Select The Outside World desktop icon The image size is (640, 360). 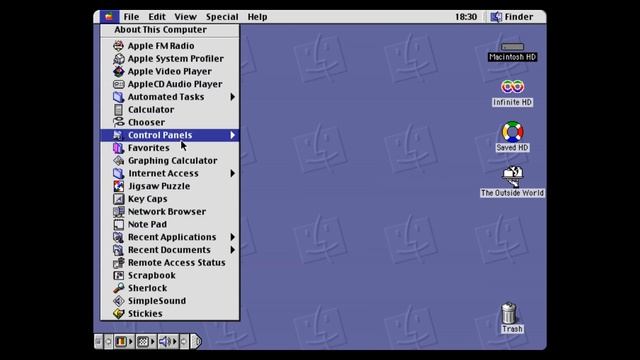pos(512,182)
